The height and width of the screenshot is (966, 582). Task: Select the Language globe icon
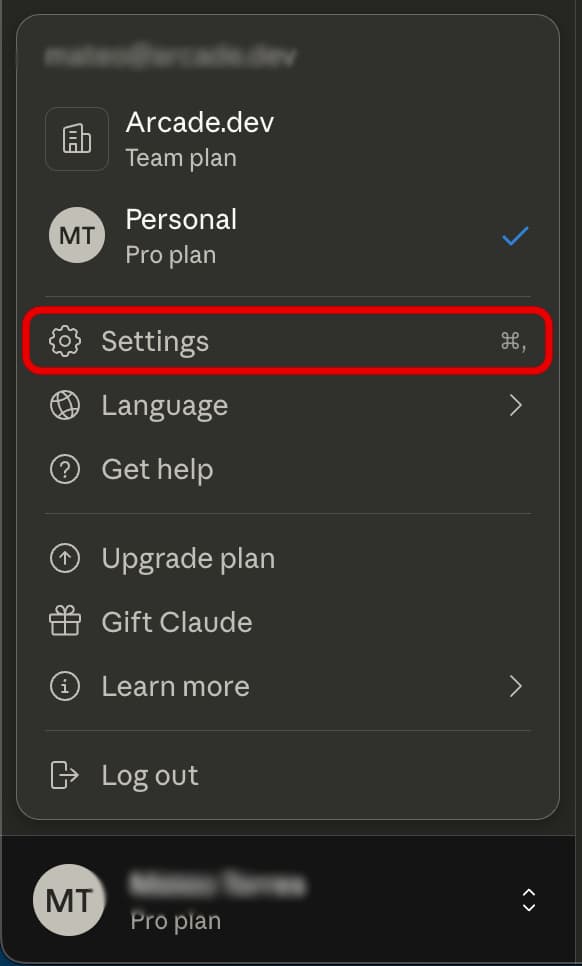65,405
